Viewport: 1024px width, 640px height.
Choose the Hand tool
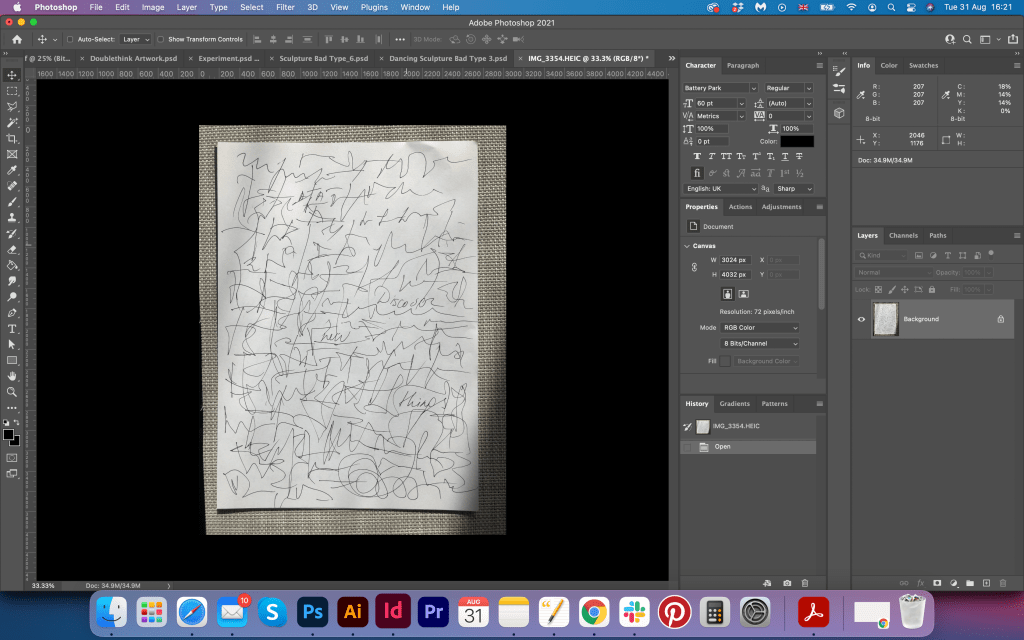click(x=12, y=376)
